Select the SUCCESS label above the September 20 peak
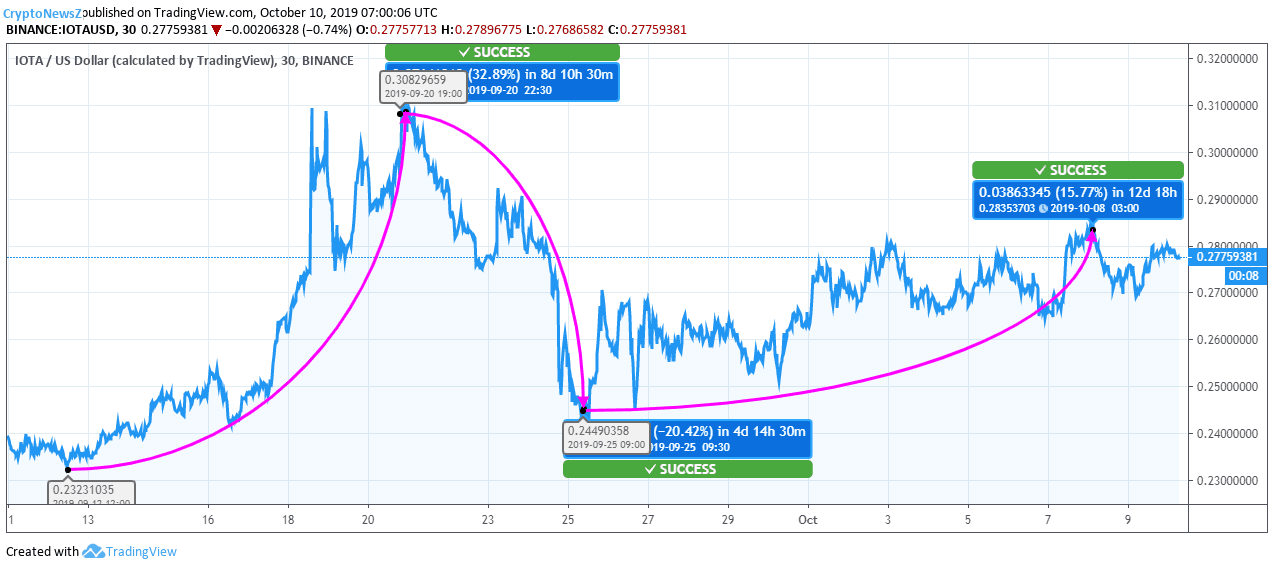 point(503,52)
